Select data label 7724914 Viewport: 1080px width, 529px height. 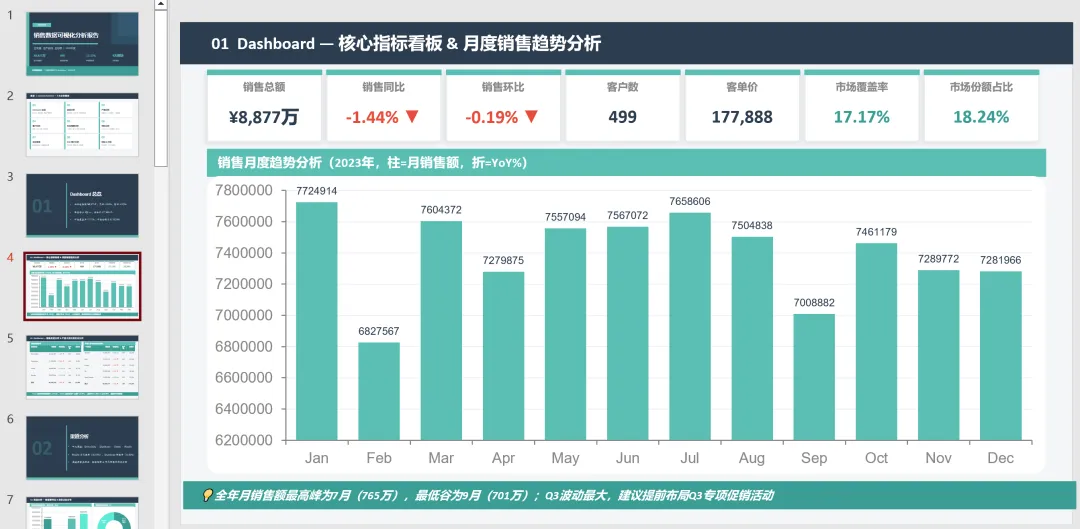317,191
